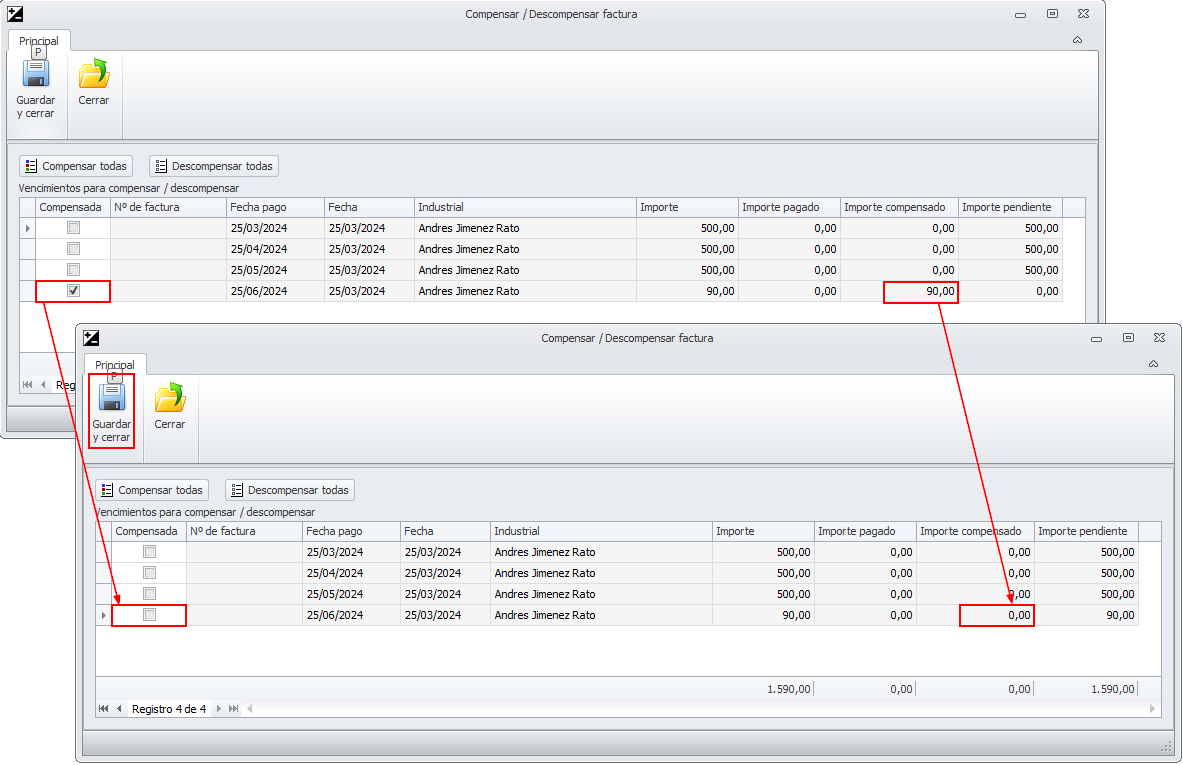
Task: Select the Principal tab in the back window
Action: point(39,41)
